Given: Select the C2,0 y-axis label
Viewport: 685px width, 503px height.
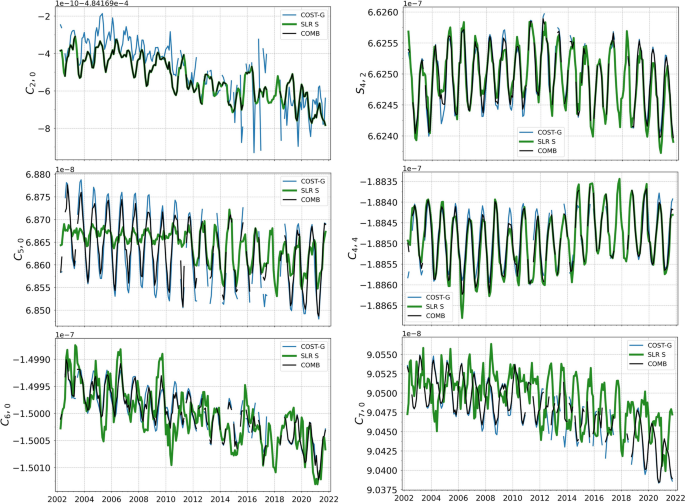Looking at the screenshot, I should [31, 82].
